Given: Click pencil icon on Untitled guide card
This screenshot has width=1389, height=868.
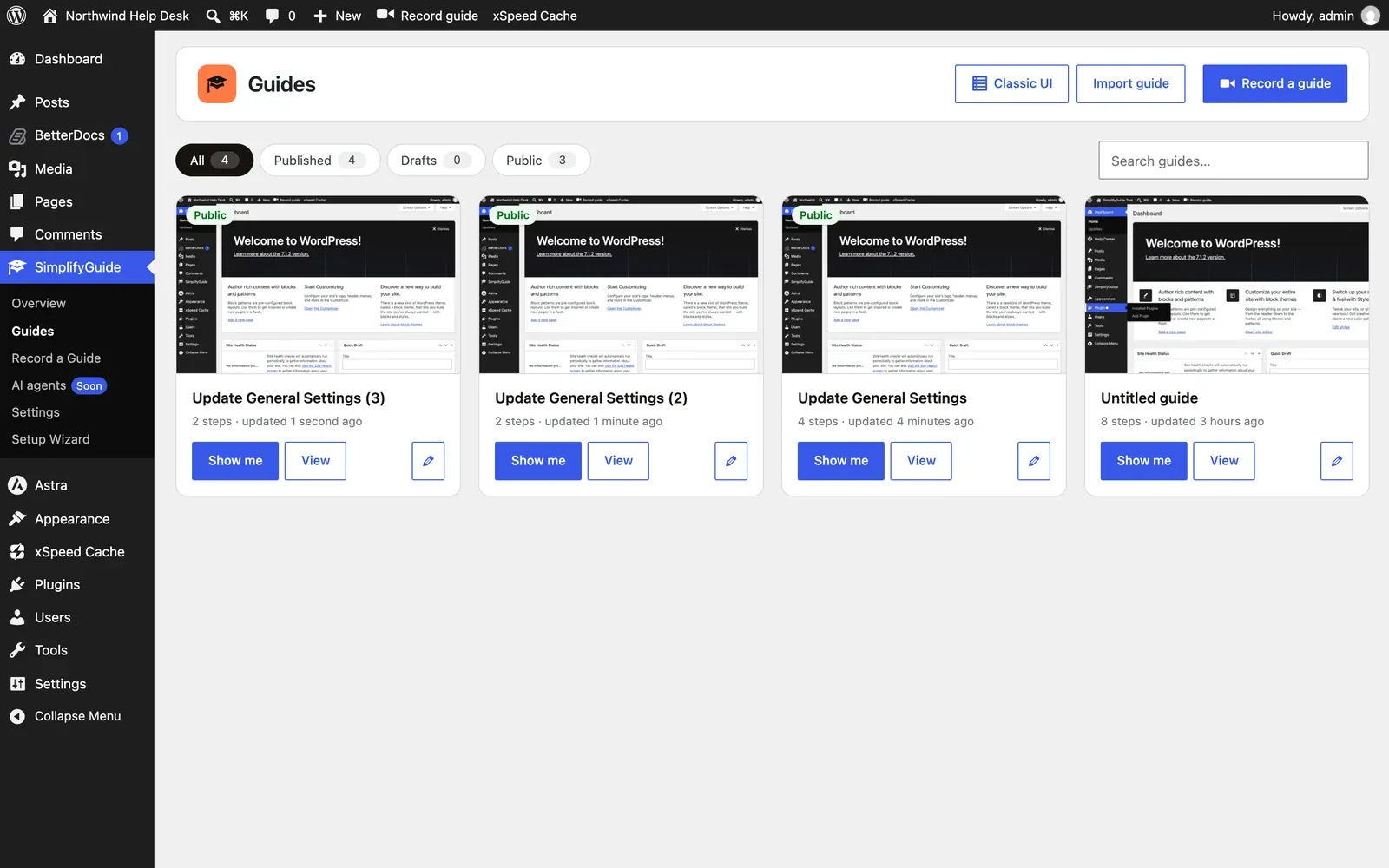Looking at the screenshot, I should [1337, 461].
